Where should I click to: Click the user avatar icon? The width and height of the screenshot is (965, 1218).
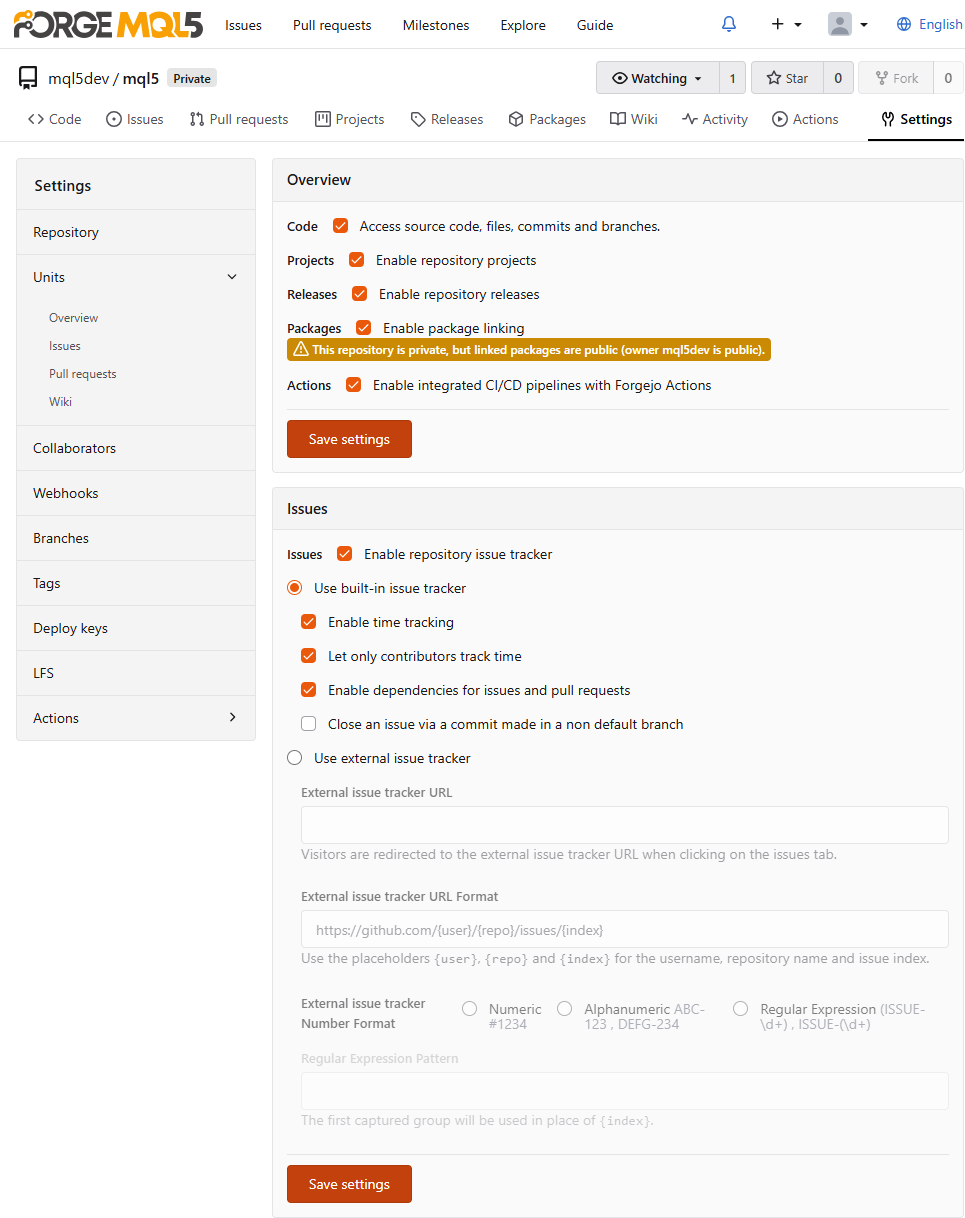click(840, 24)
